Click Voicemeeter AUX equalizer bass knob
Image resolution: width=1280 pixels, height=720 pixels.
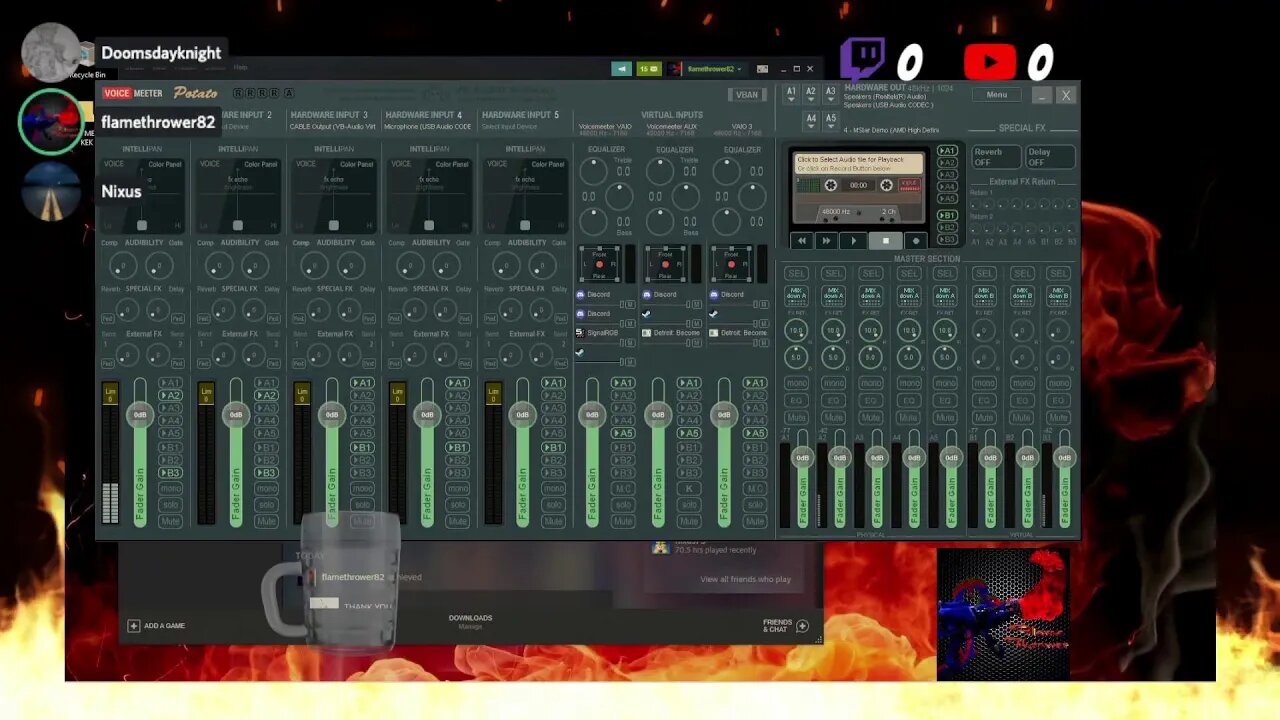(660, 222)
